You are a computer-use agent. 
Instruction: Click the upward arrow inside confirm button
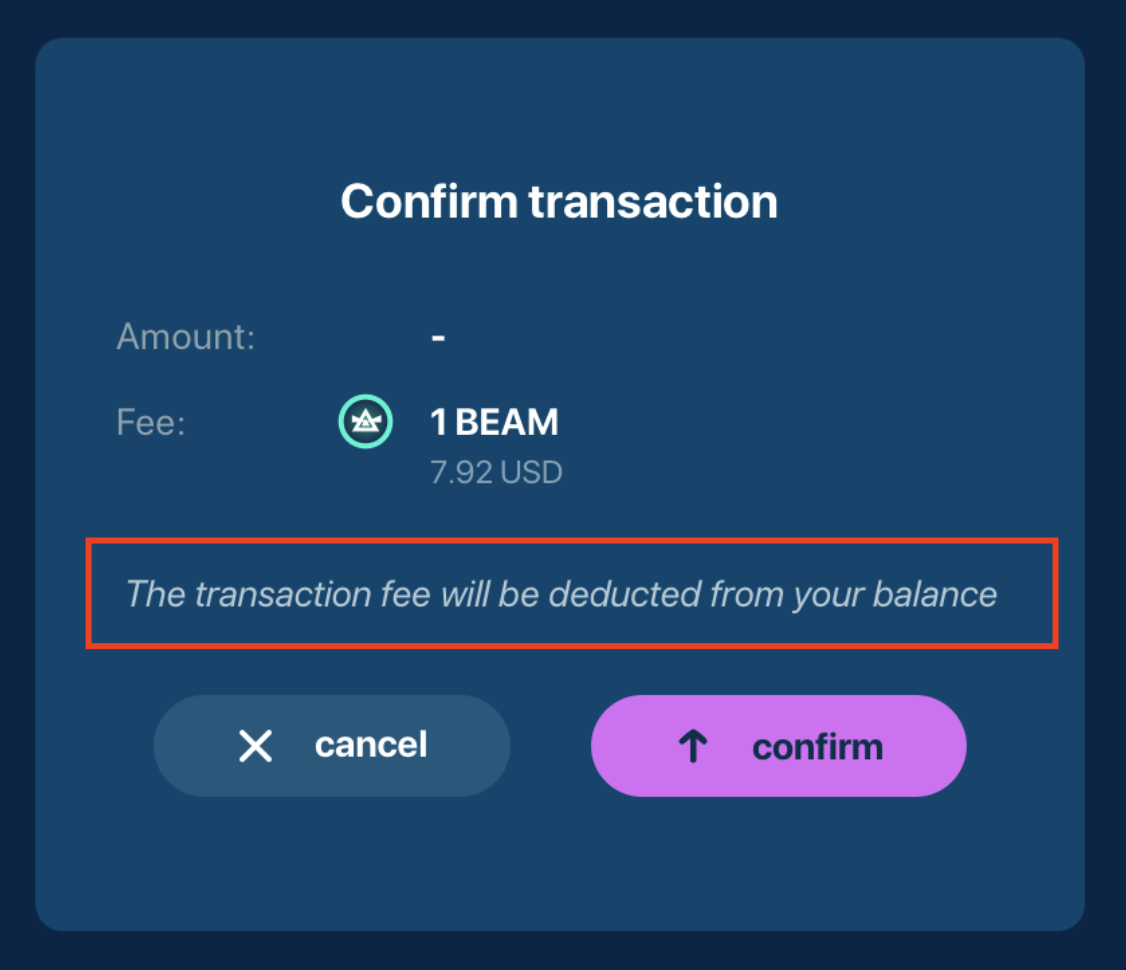click(x=695, y=745)
